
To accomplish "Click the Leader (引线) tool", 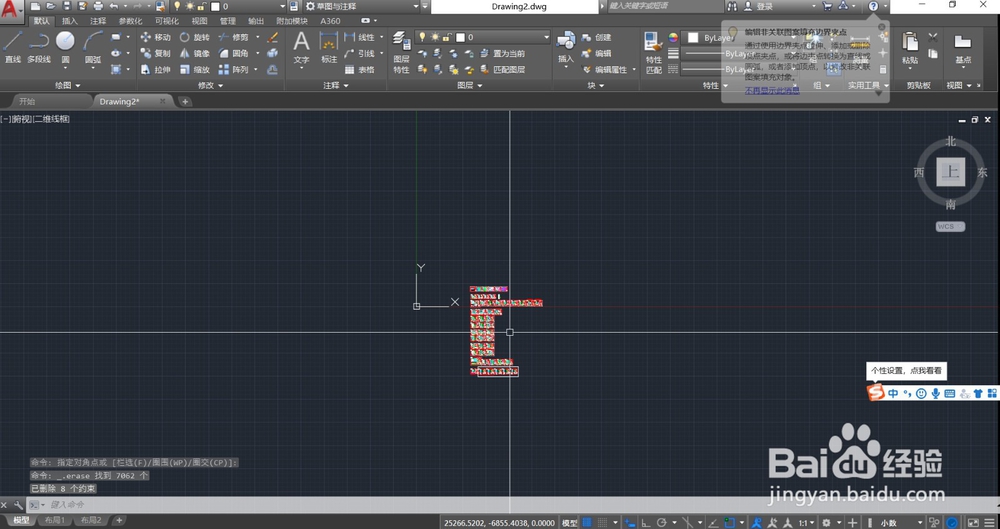I will (359, 54).
